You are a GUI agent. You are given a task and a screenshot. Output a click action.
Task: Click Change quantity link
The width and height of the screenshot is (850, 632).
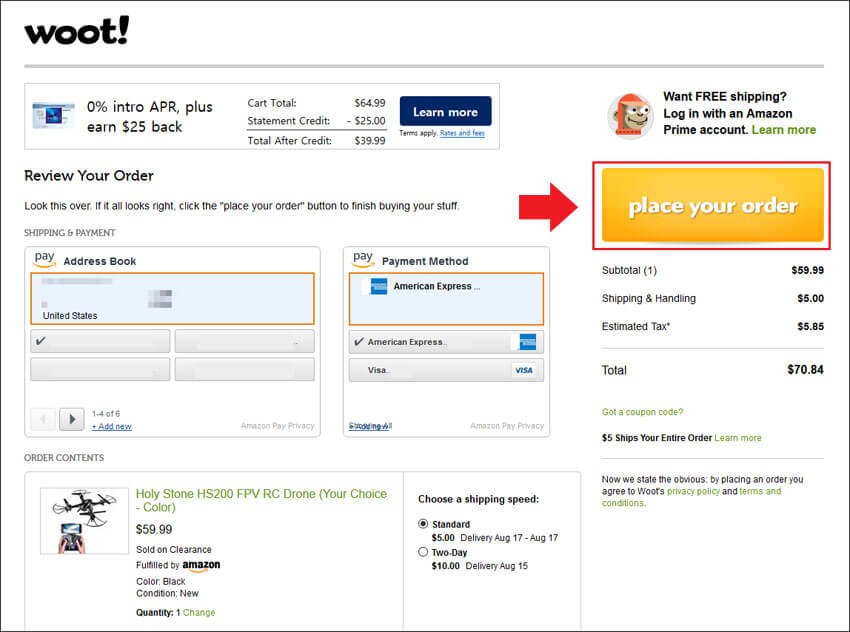tap(199, 612)
